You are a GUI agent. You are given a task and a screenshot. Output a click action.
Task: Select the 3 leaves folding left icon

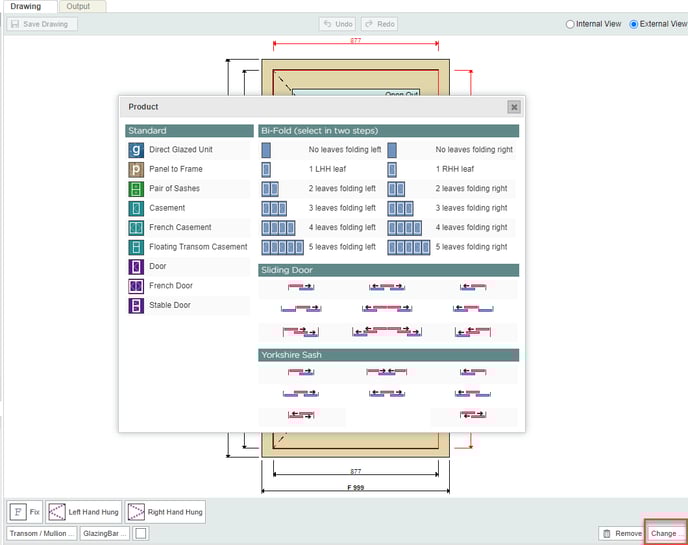273,208
